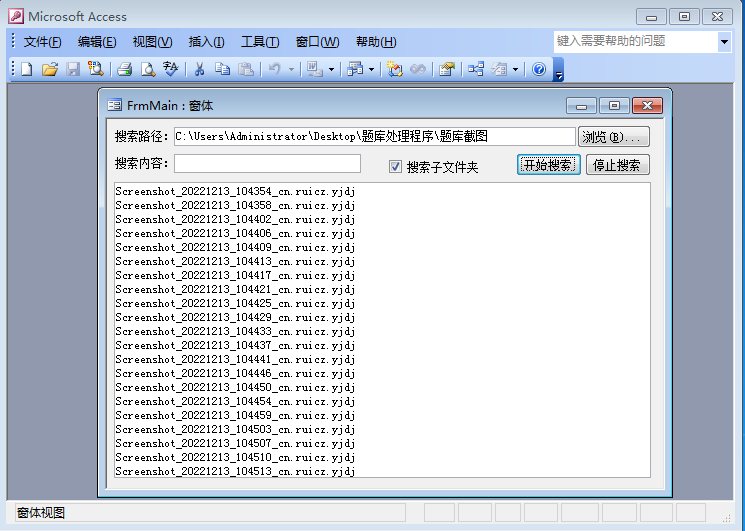Open Print Preview icon
Viewport: 745px width, 531px height.
(148, 69)
